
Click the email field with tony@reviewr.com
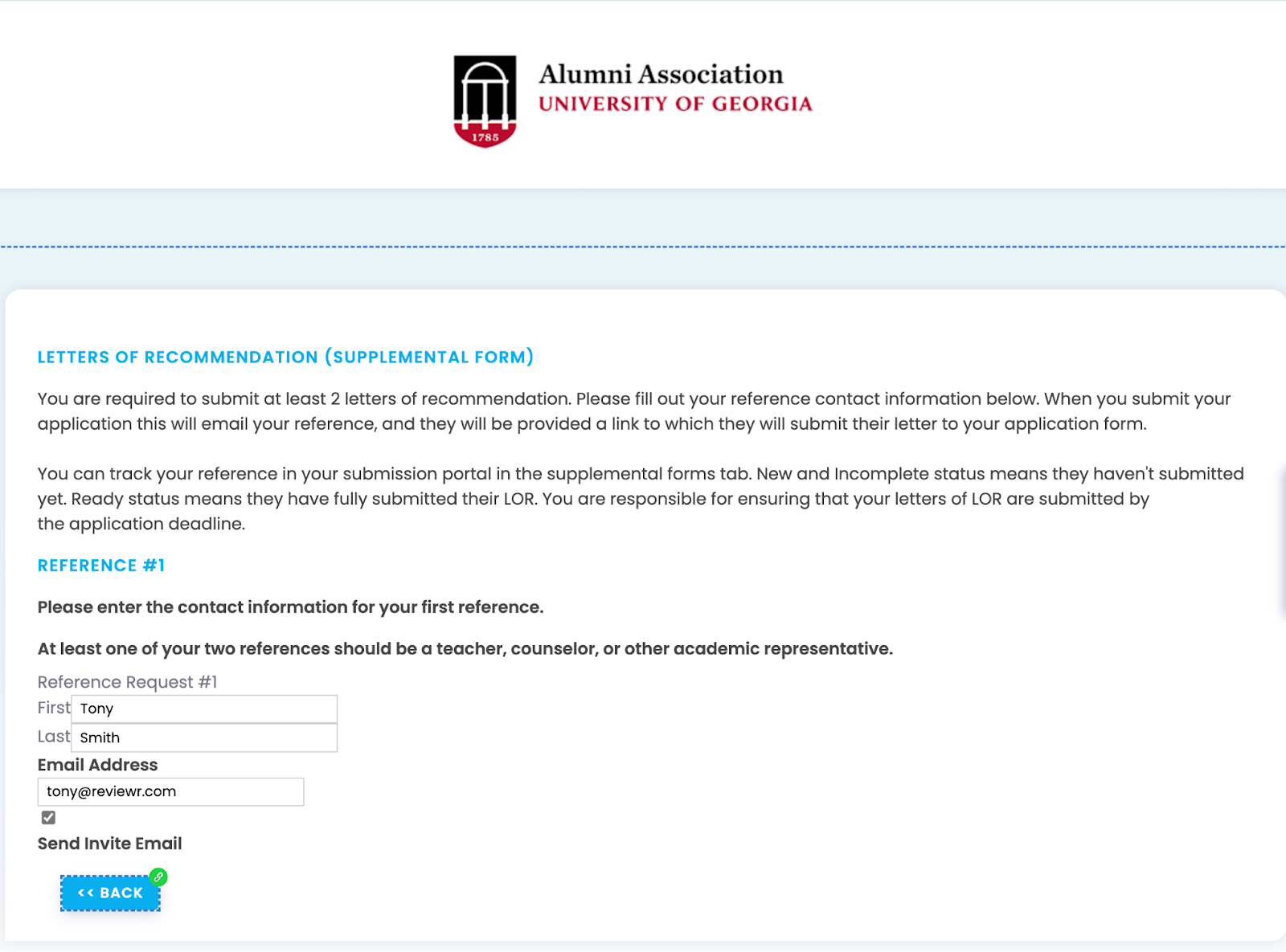pos(170,791)
